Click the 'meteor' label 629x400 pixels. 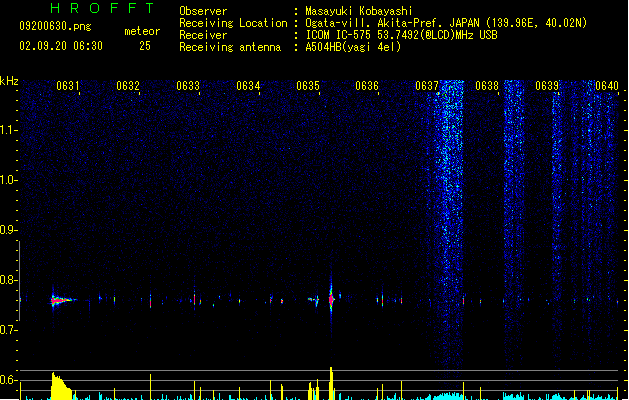(142, 31)
